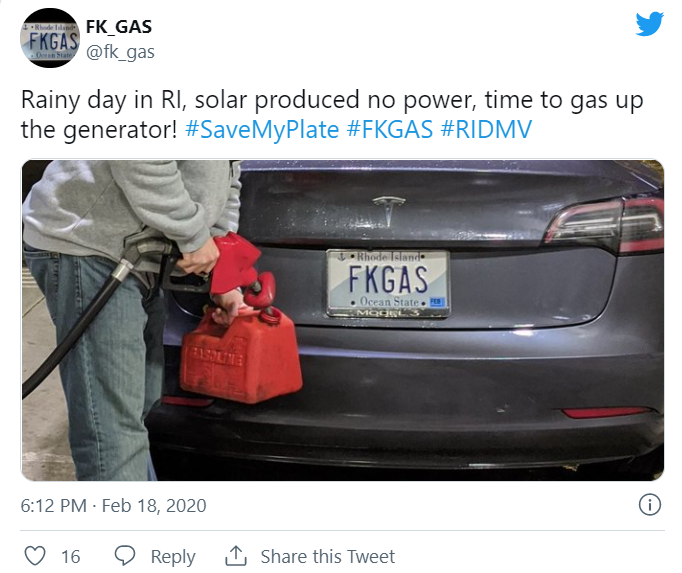Like the tweet with heart icon
682x573 pixels.
pyautogui.click(x=35, y=556)
